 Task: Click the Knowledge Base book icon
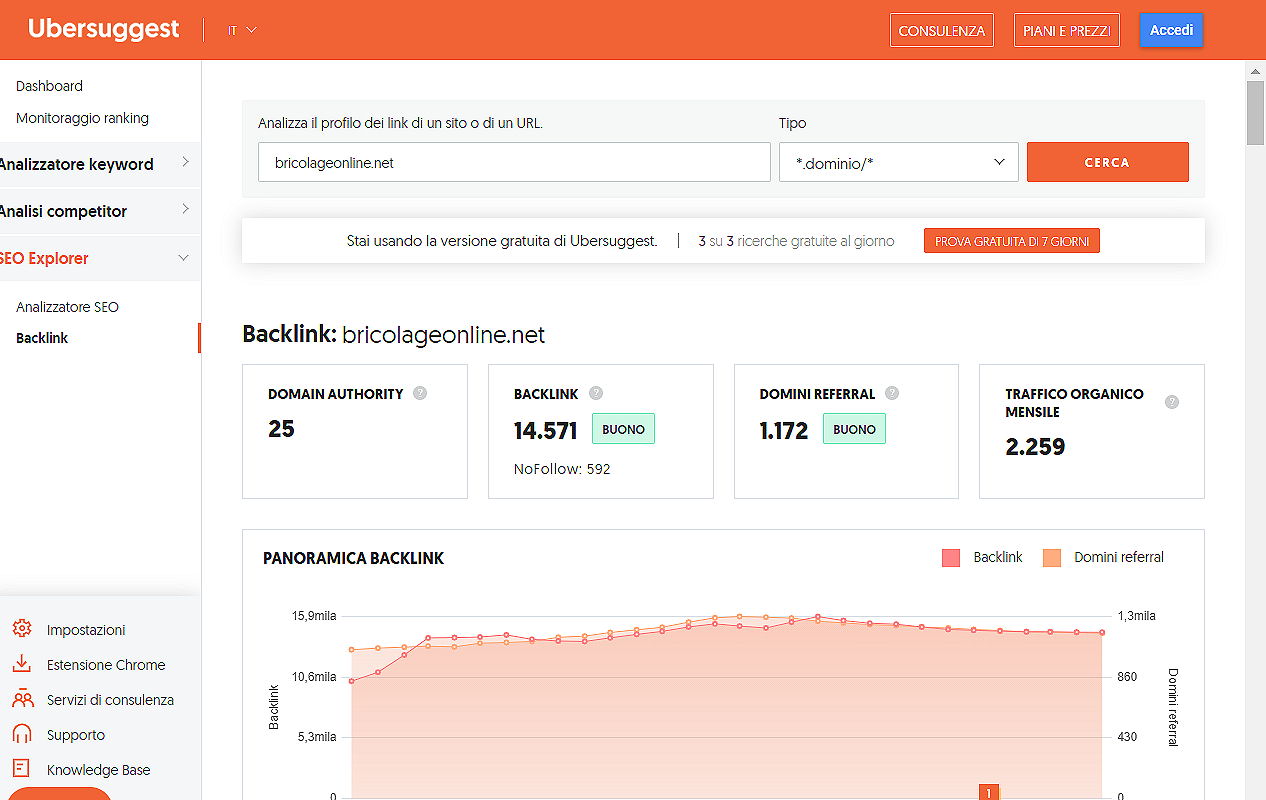click(22, 769)
